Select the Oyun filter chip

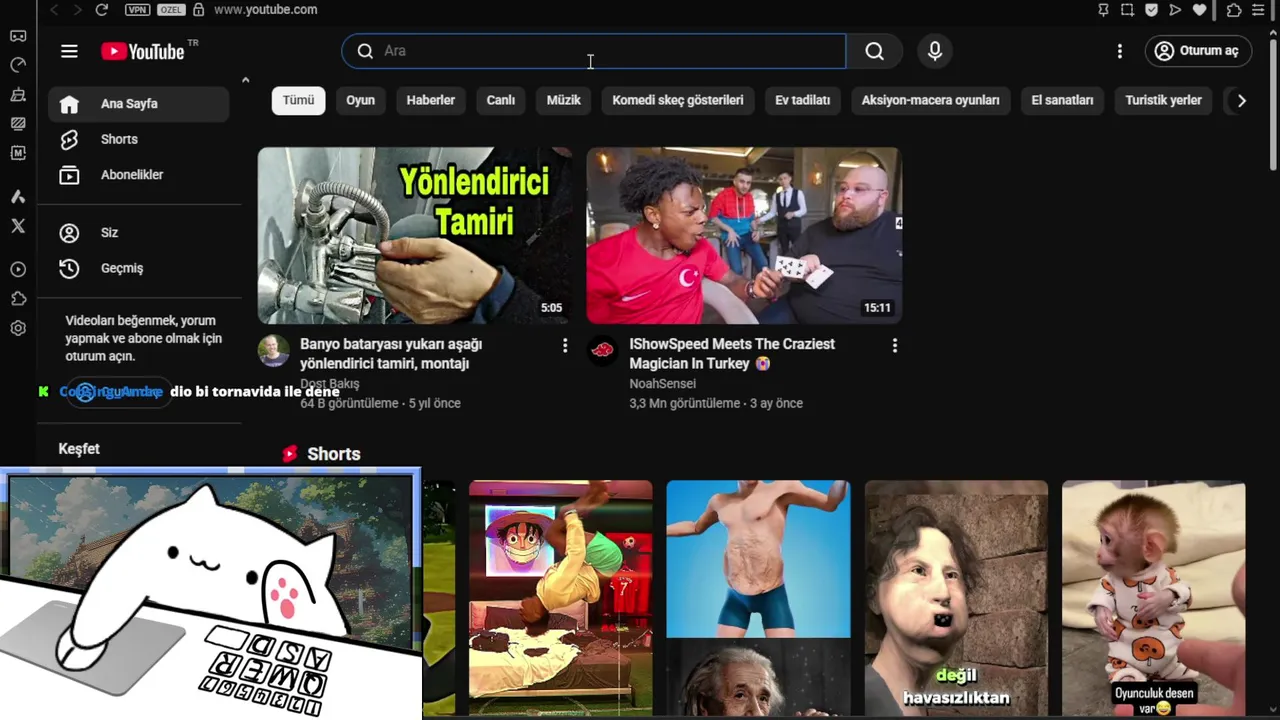point(360,101)
